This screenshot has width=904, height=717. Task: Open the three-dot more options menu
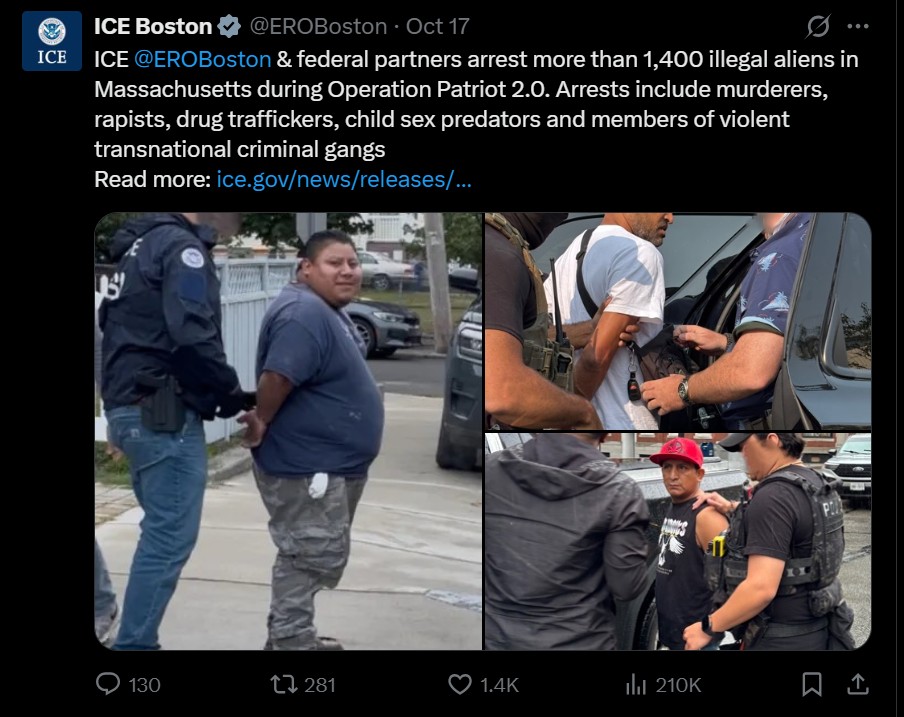click(x=858, y=26)
